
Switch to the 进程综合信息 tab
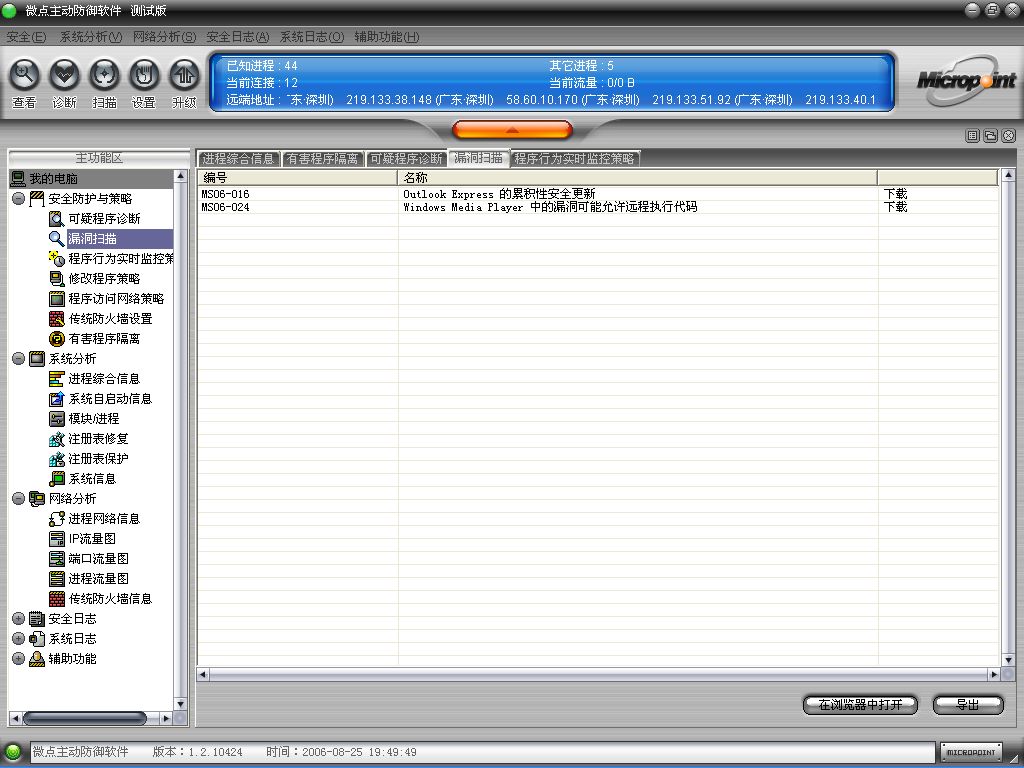click(238, 159)
